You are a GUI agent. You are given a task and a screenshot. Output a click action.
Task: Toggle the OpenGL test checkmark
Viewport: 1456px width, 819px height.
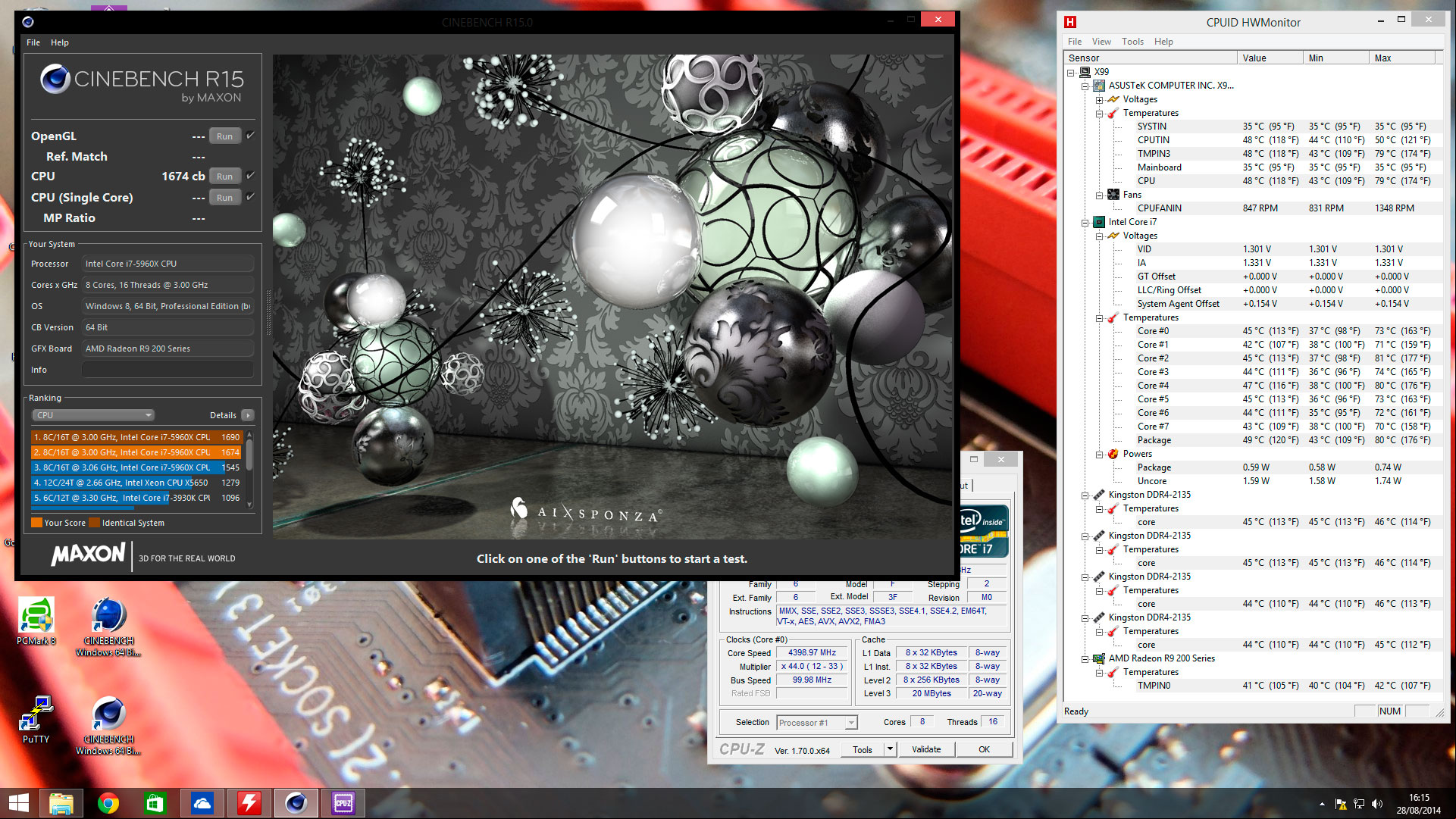pyautogui.click(x=250, y=136)
